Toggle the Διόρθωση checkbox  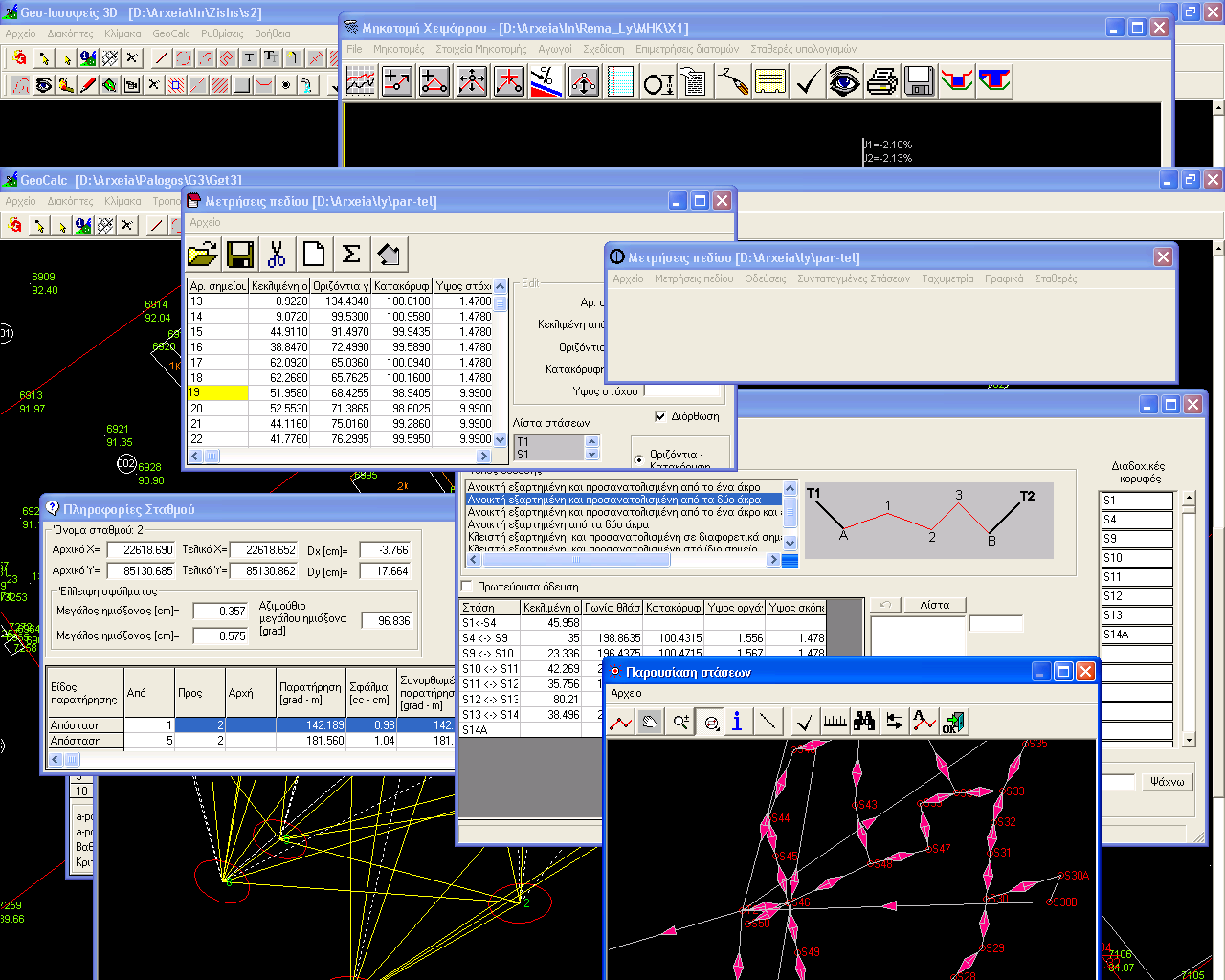tap(660, 416)
